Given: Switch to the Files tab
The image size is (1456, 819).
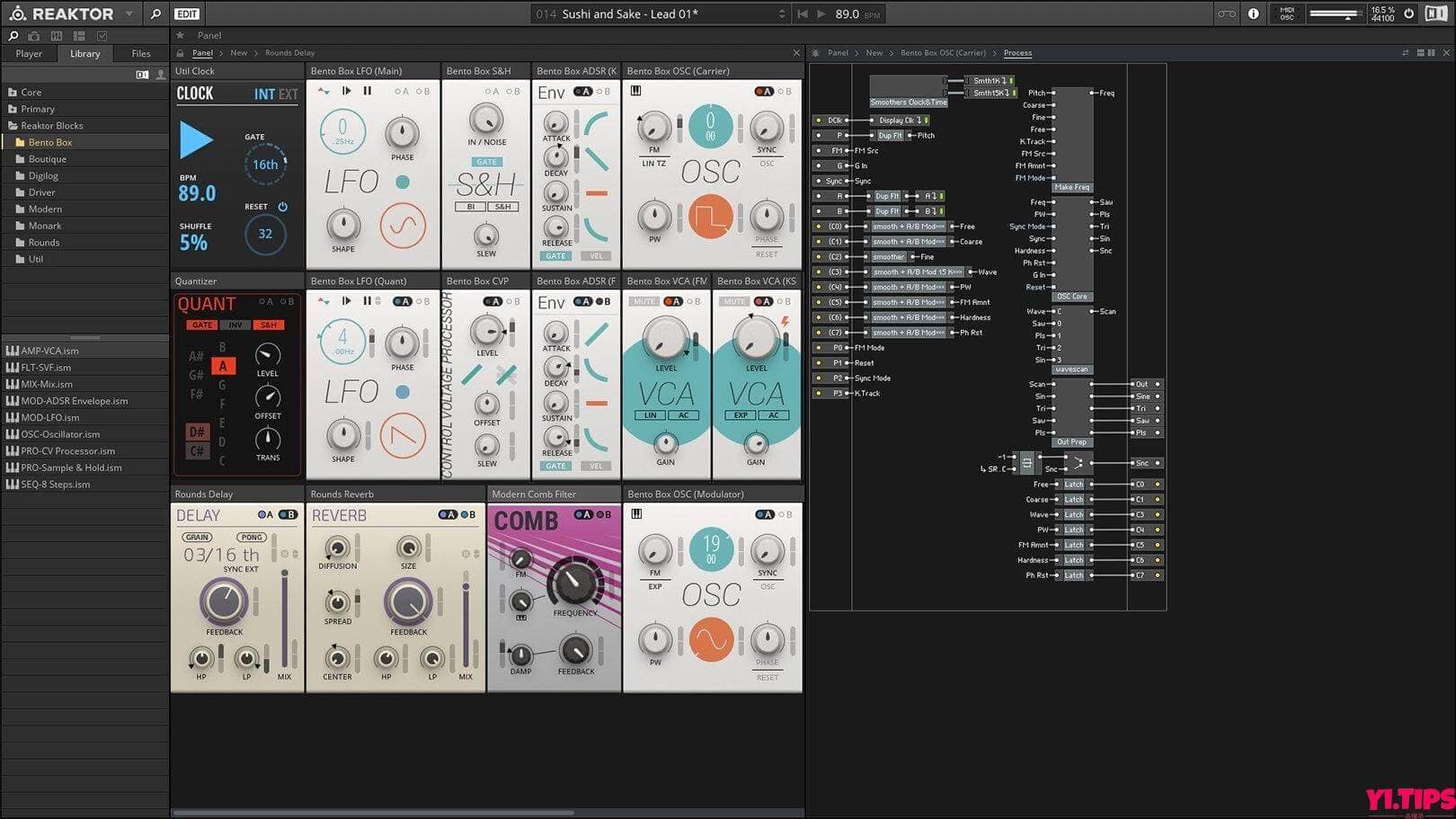Looking at the screenshot, I should pyautogui.click(x=139, y=53).
